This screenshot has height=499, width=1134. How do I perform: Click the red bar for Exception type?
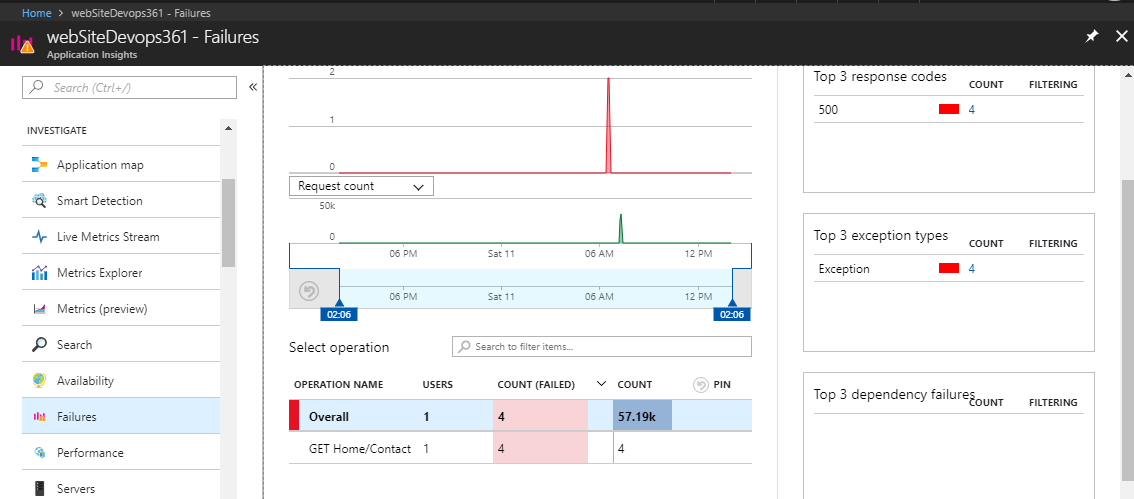[949, 268]
